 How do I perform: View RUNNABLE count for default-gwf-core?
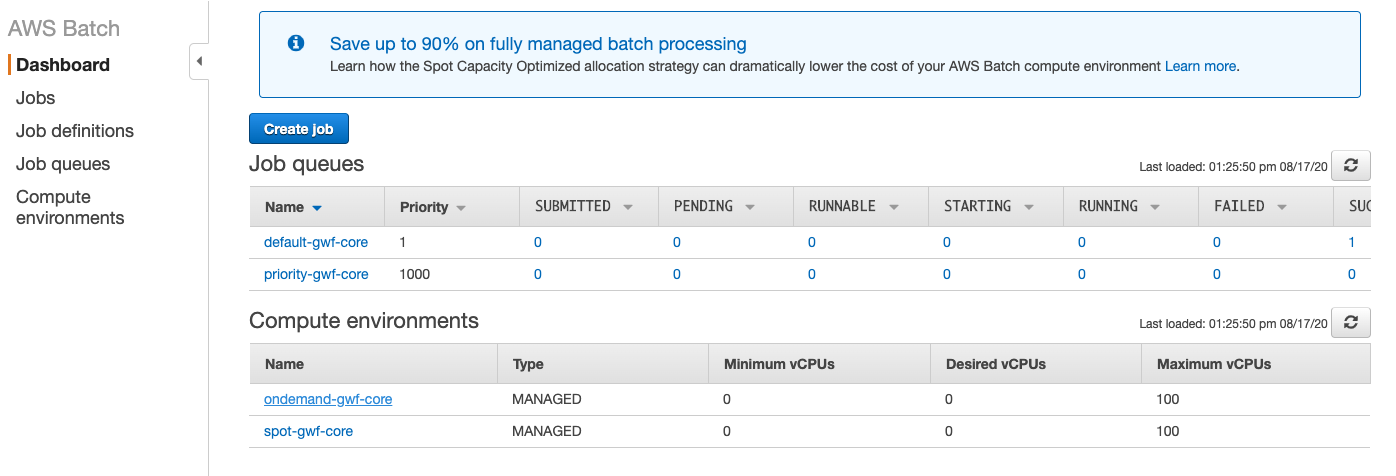(x=812, y=242)
